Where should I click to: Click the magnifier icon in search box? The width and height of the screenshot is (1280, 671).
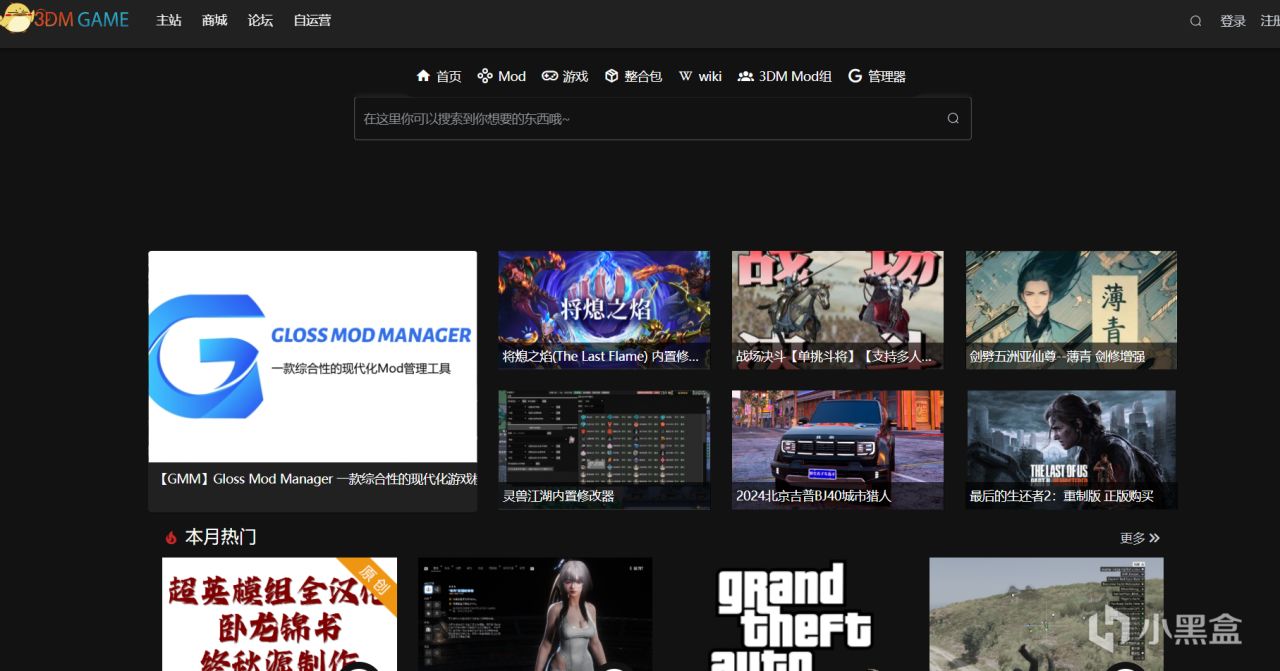coord(953,118)
